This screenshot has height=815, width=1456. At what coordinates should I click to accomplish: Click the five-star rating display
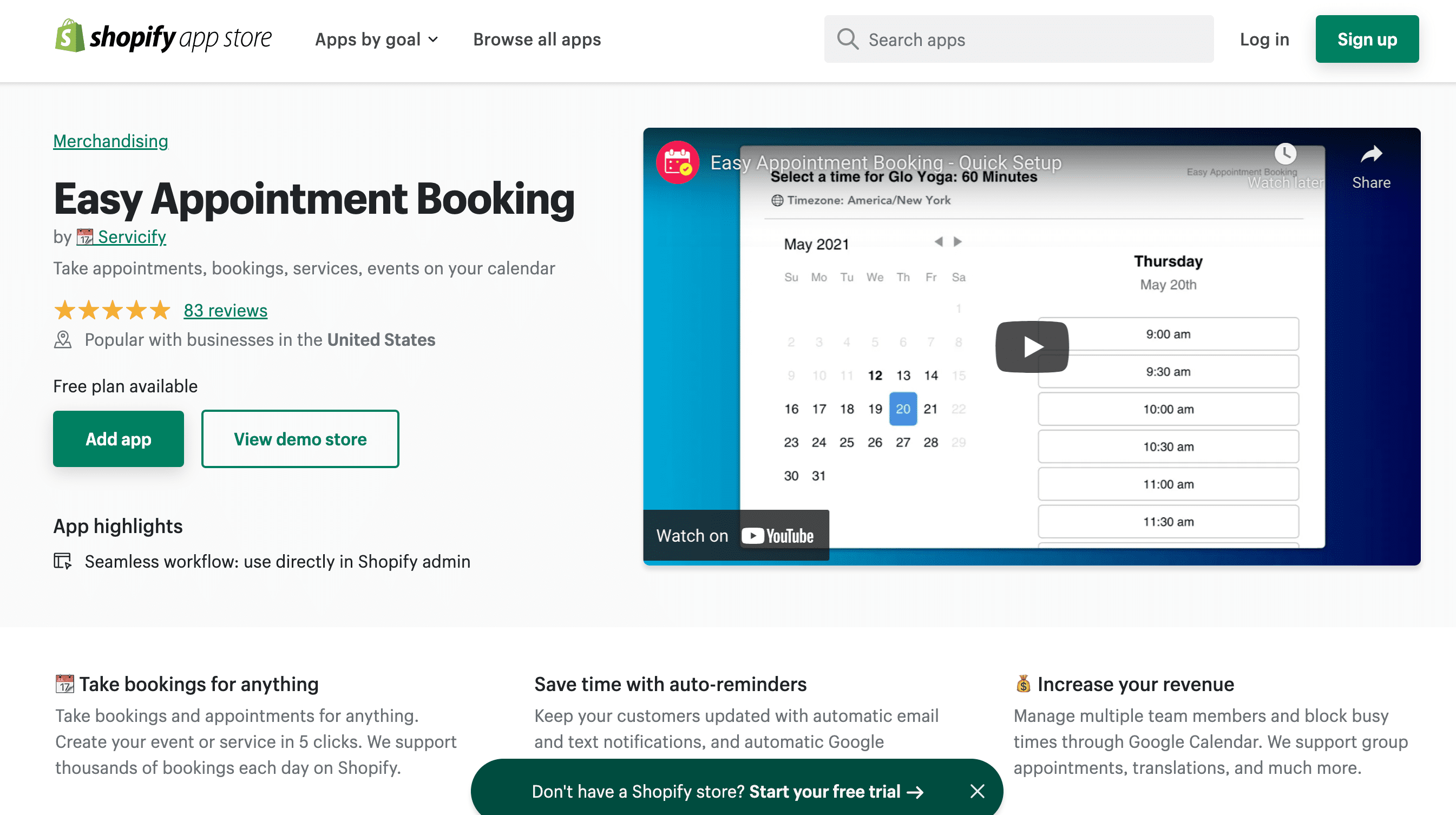coord(112,310)
